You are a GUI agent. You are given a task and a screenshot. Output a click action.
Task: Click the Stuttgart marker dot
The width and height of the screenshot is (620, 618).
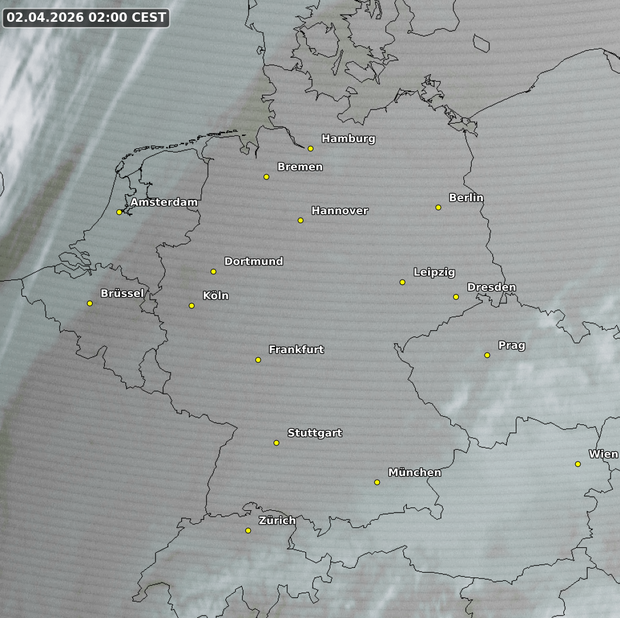[x=277, y=443]
